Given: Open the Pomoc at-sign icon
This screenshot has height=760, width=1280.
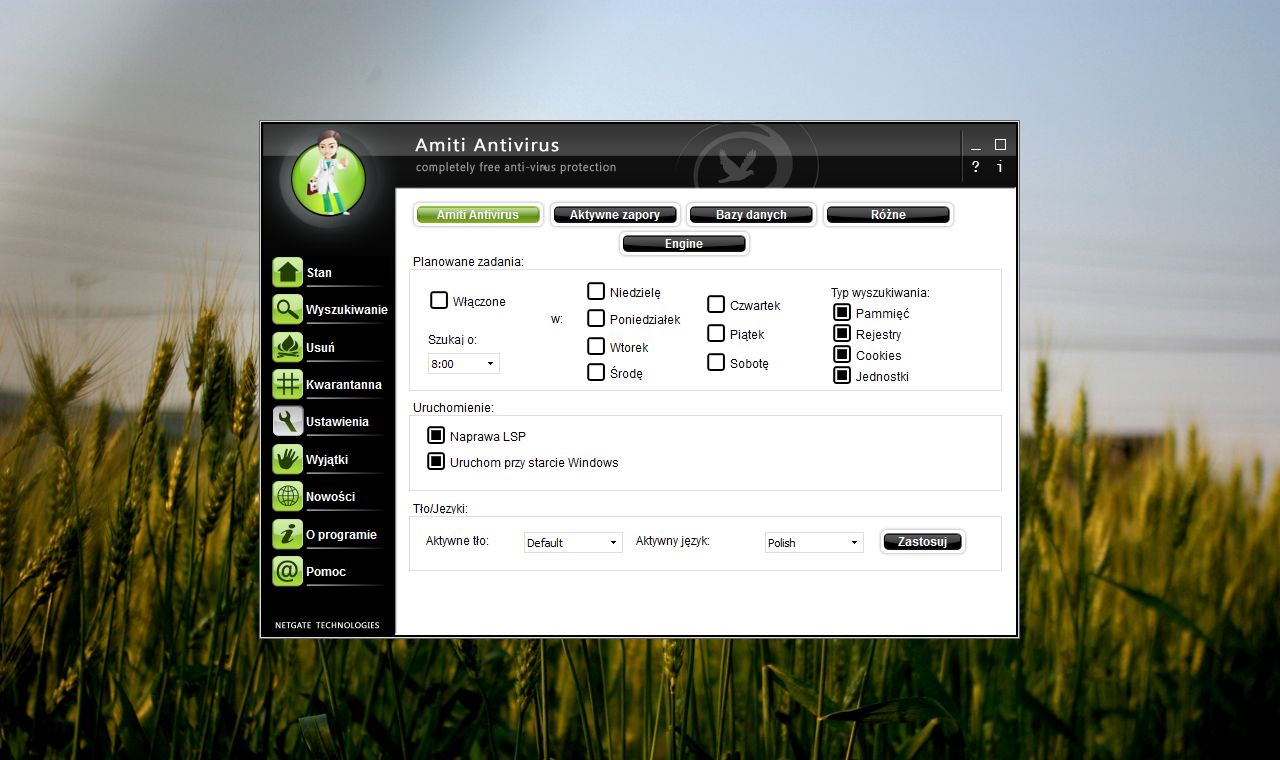Looking at the screenshot, I should tap(288, 571).
